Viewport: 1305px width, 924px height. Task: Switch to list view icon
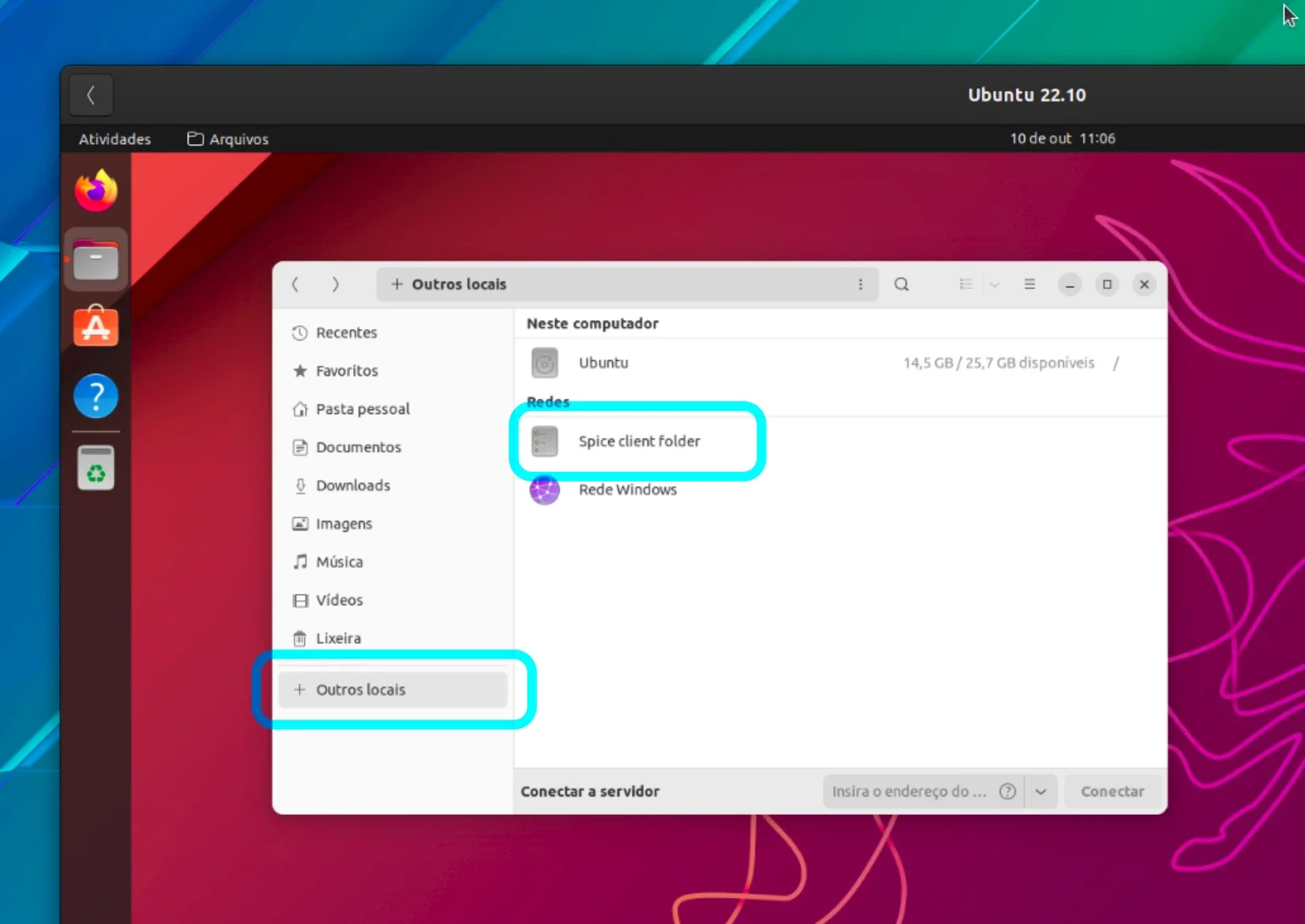[x=965, y=284]
